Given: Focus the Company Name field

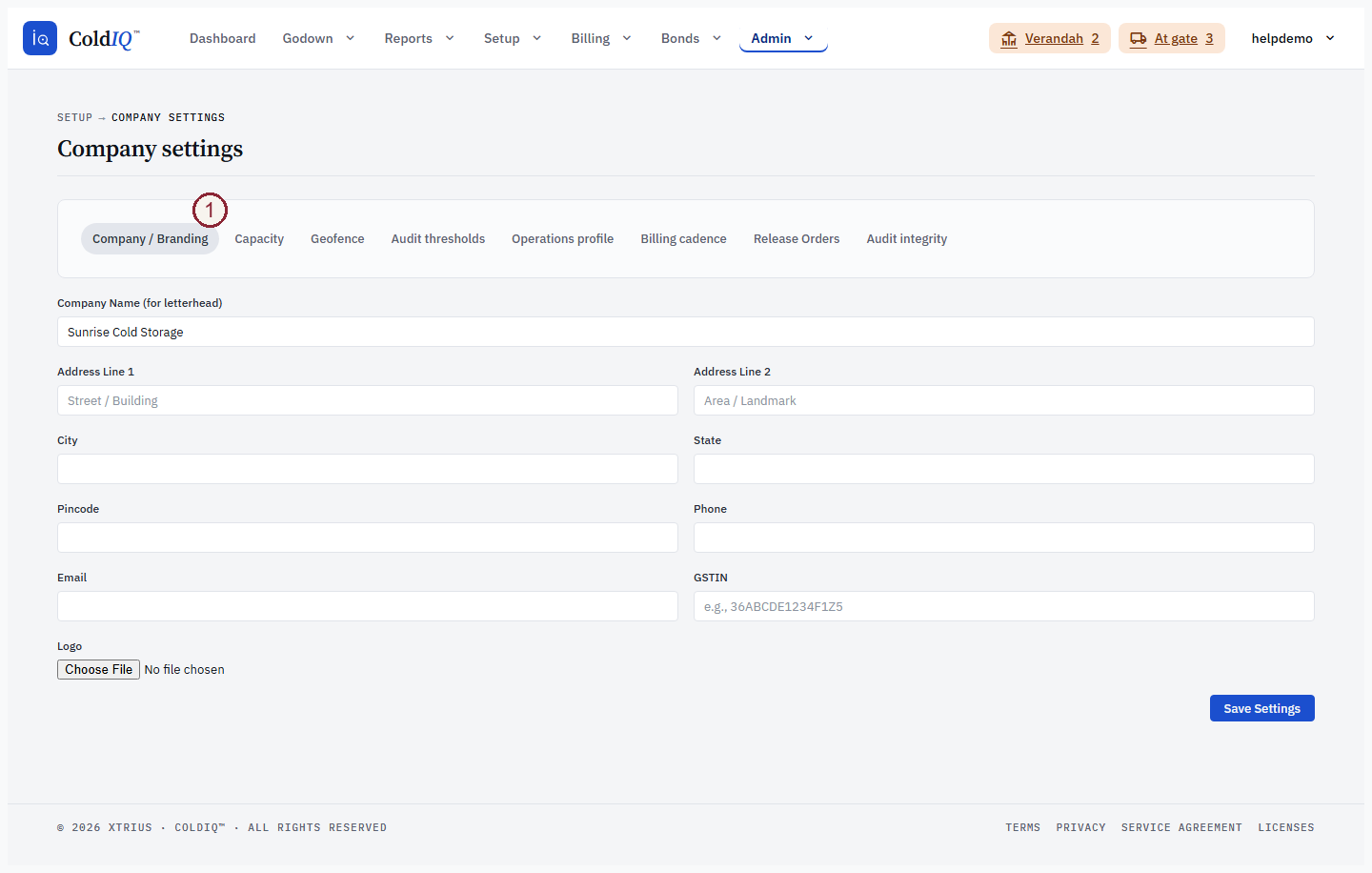Looking at the screenshot, I should pos(686,332).
